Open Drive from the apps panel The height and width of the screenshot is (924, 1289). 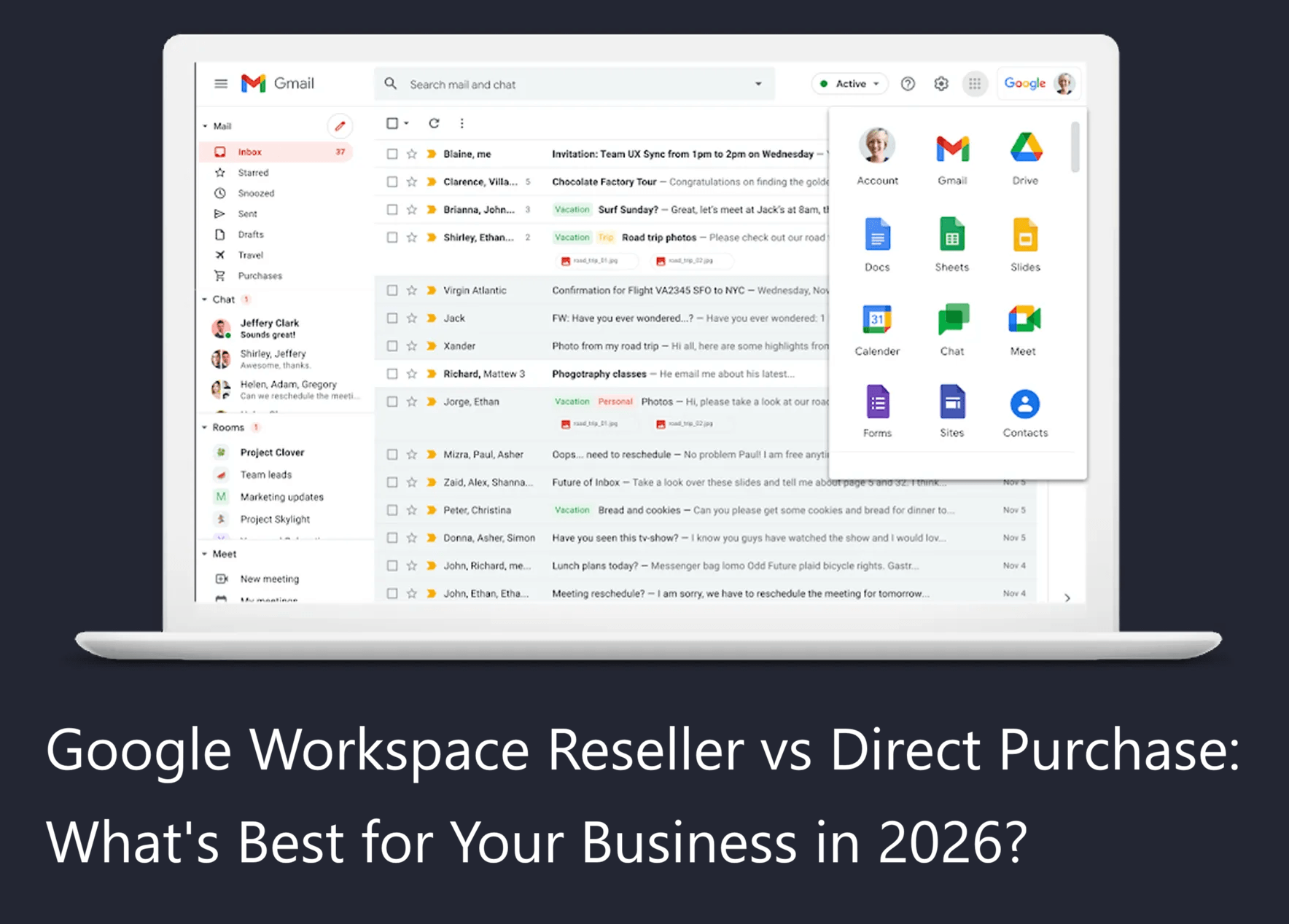pyautogui.click(x=1025, y=159)
